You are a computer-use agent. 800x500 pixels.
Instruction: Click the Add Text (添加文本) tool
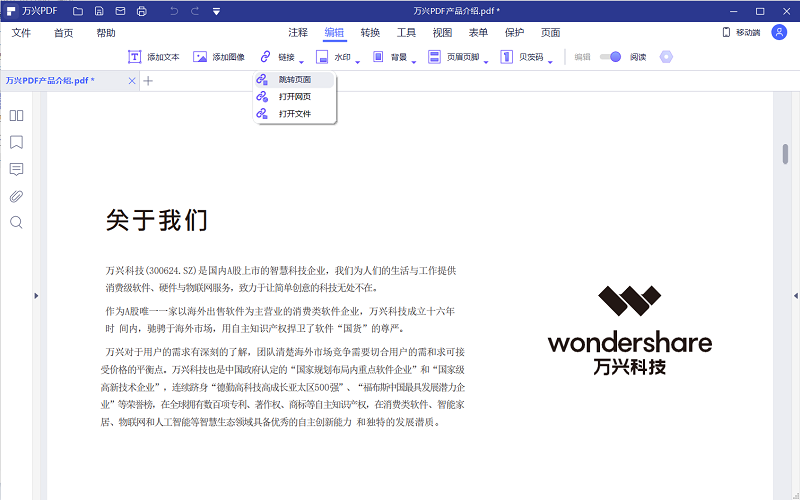[x=153, y=58]
